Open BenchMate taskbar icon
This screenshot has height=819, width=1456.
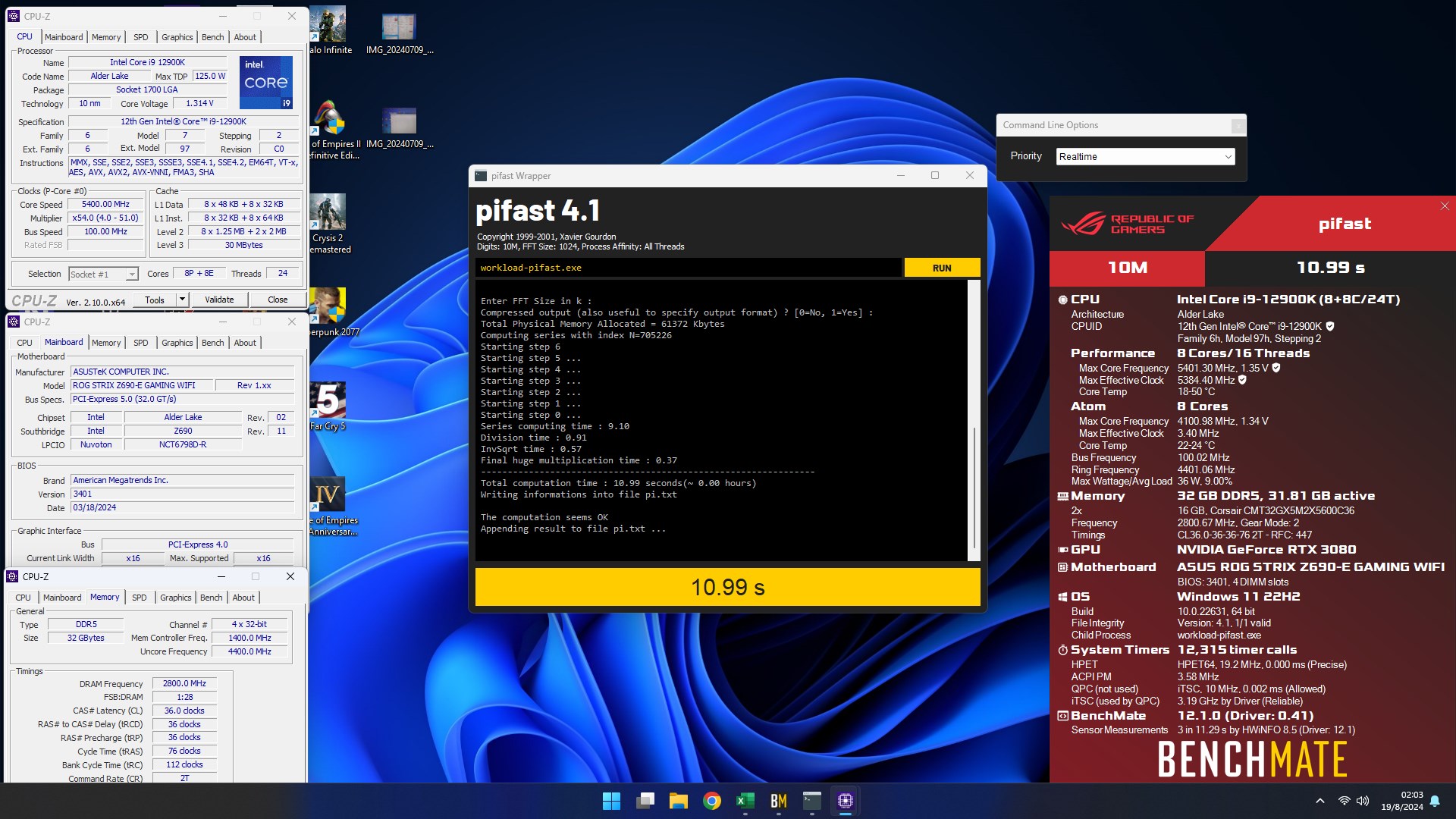tap(779, 801)
